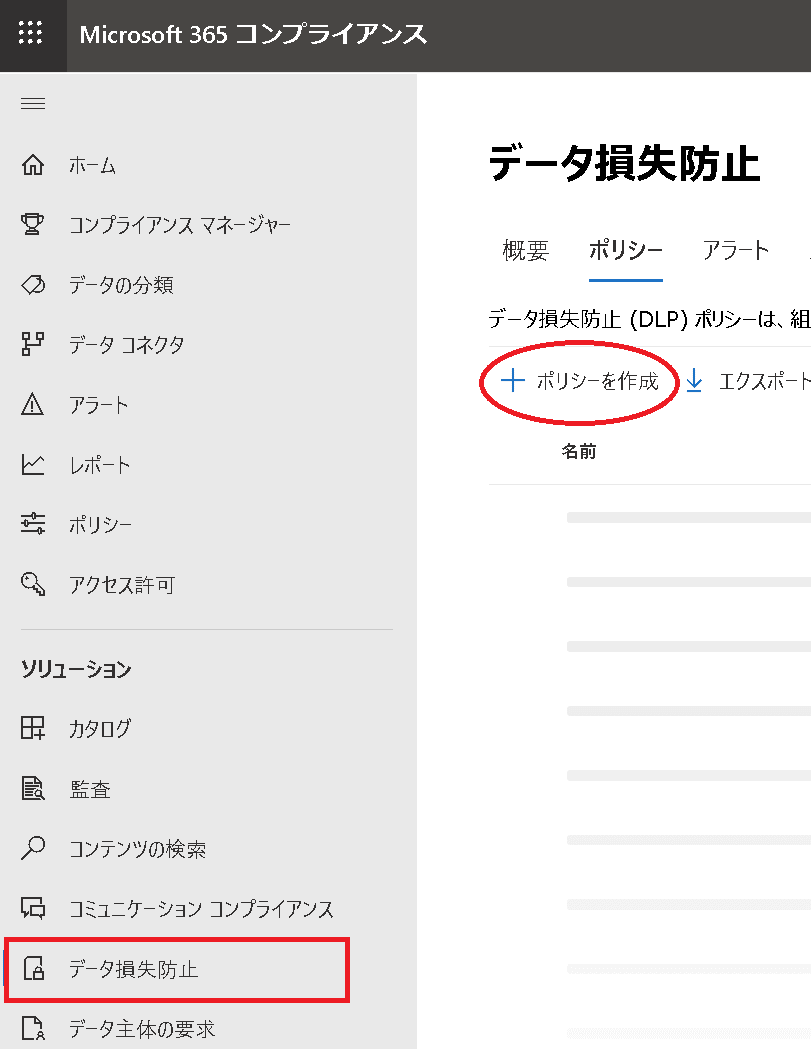The width and height of the screenshot is (811, 1049).
Task: Click the audit document icon
Action: click(33, 789)
